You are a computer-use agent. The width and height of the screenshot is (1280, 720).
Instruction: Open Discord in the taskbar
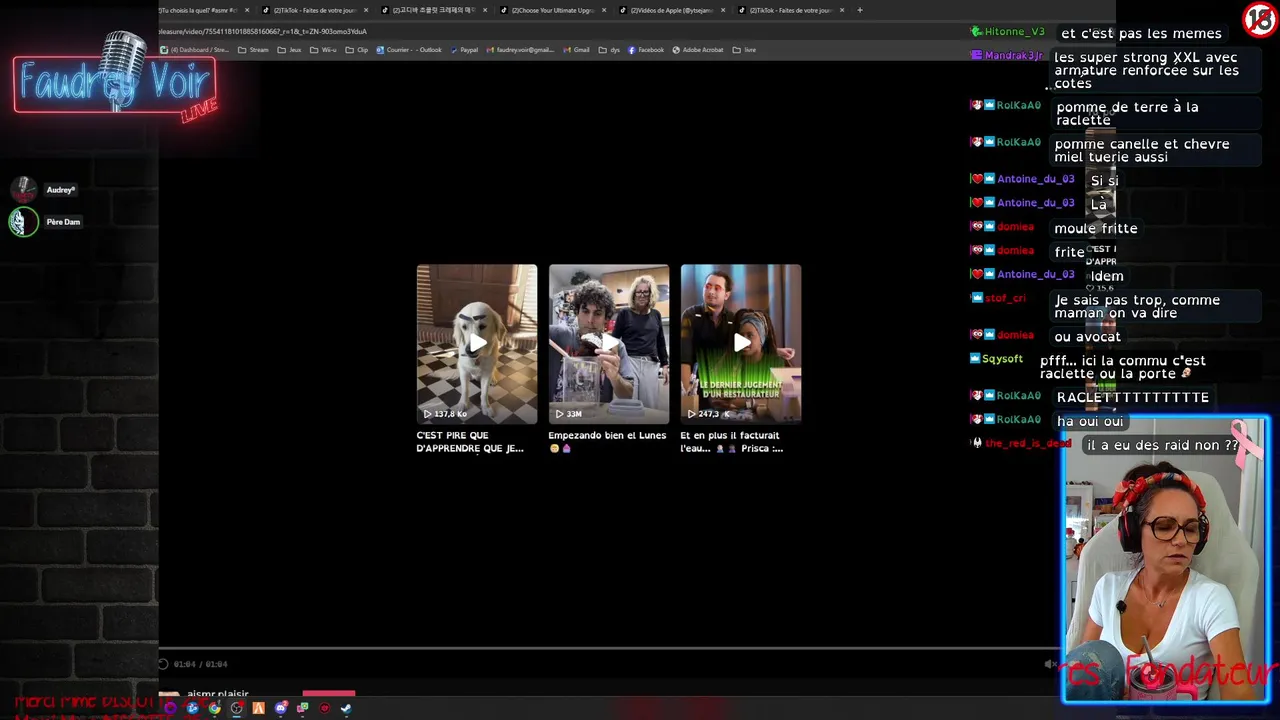pyautogui.click(x=281, y=708)
